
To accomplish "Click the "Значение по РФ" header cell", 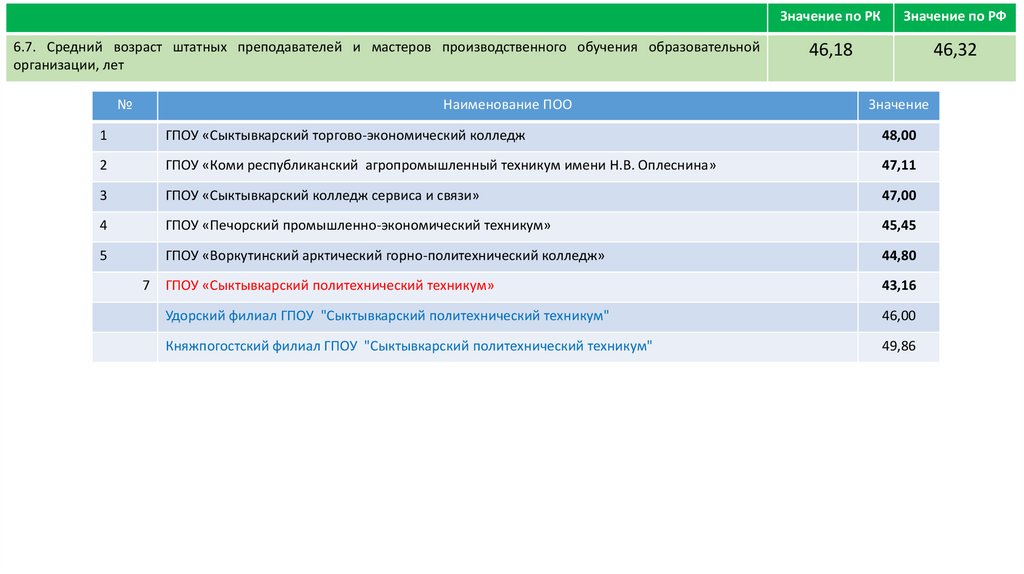I will pyautogui.click(x=955, y=18).
